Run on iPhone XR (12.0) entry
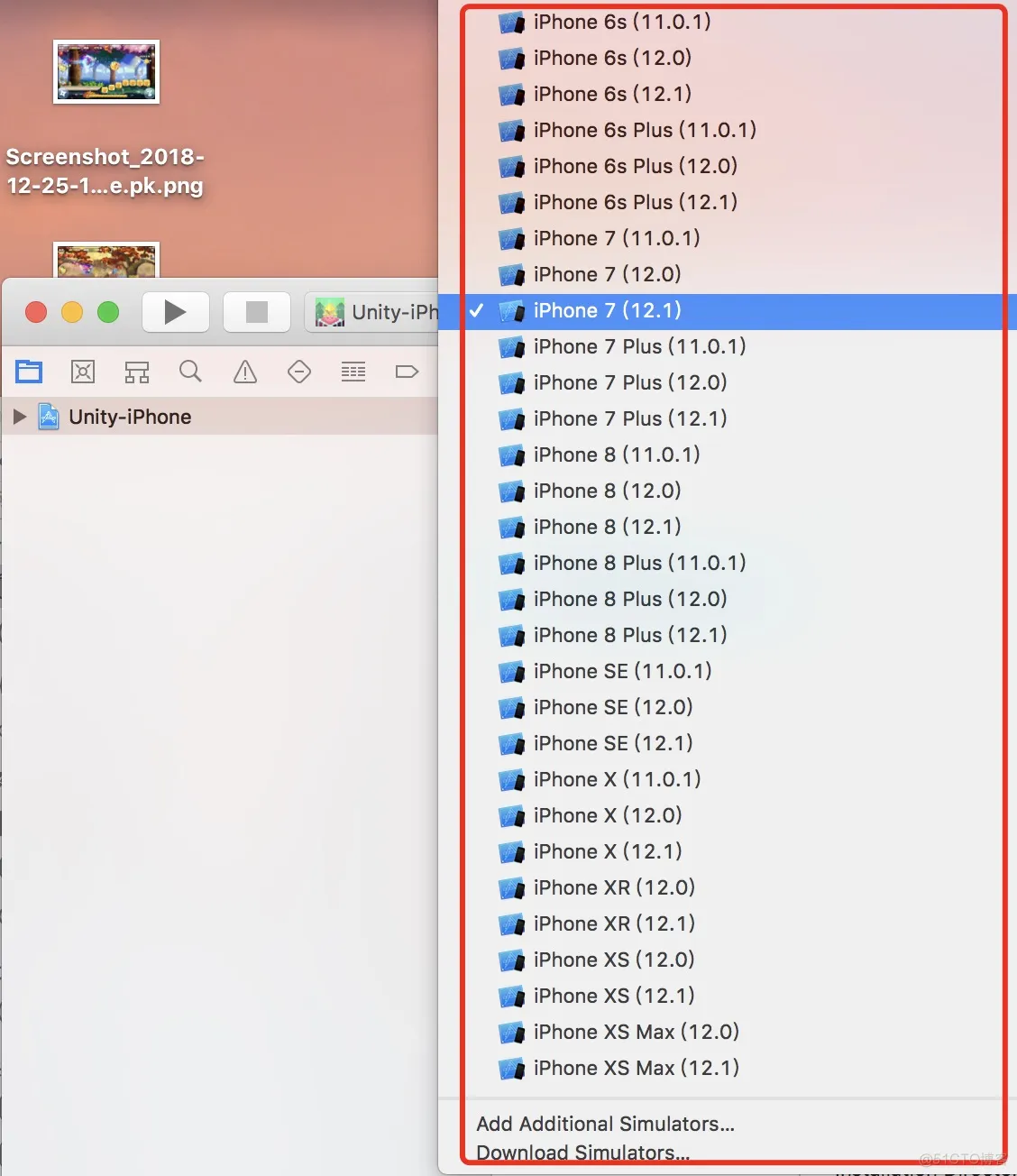Viewport: 1017px width, 1176px height. pos(728,887)
